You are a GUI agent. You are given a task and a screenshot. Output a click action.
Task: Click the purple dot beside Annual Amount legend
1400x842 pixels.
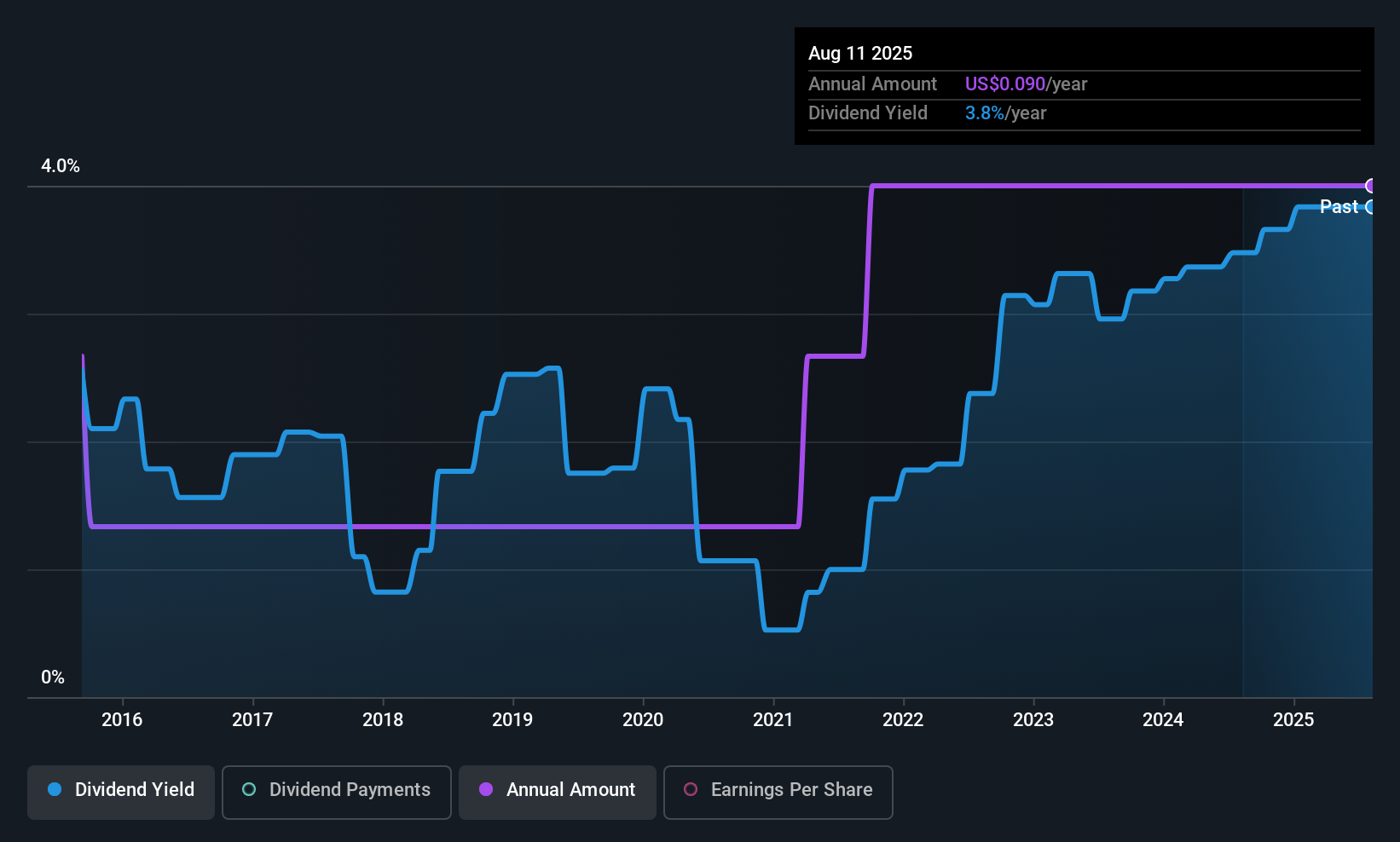tap(486, 789)
